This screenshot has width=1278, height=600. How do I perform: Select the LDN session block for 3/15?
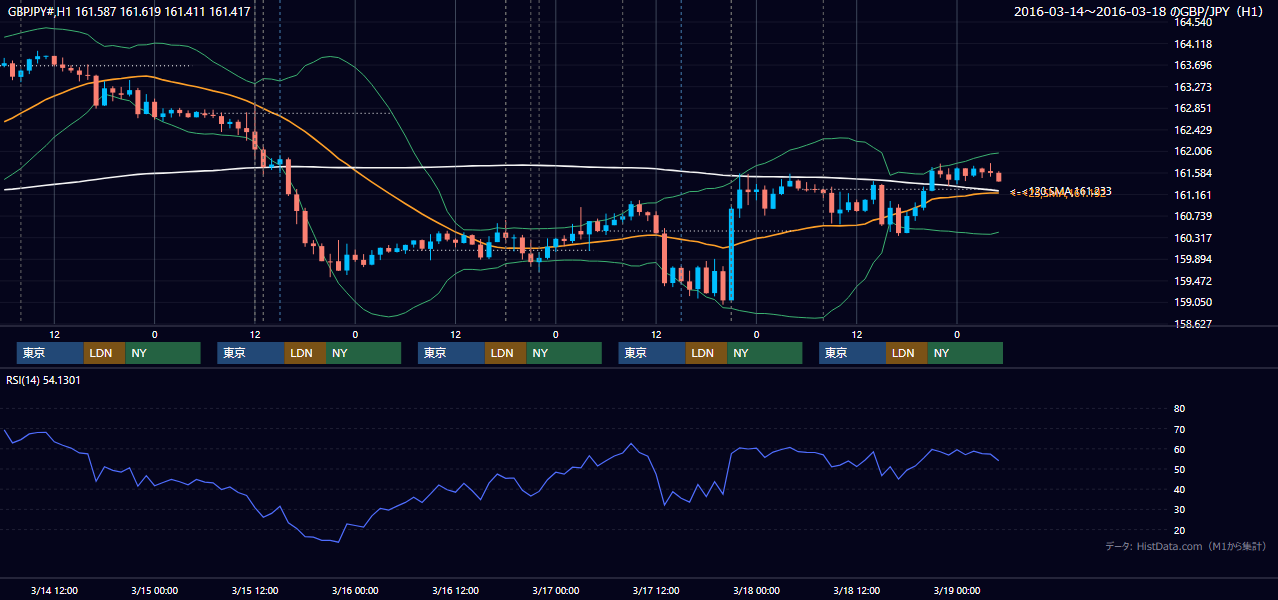click(x=305, y=353)
